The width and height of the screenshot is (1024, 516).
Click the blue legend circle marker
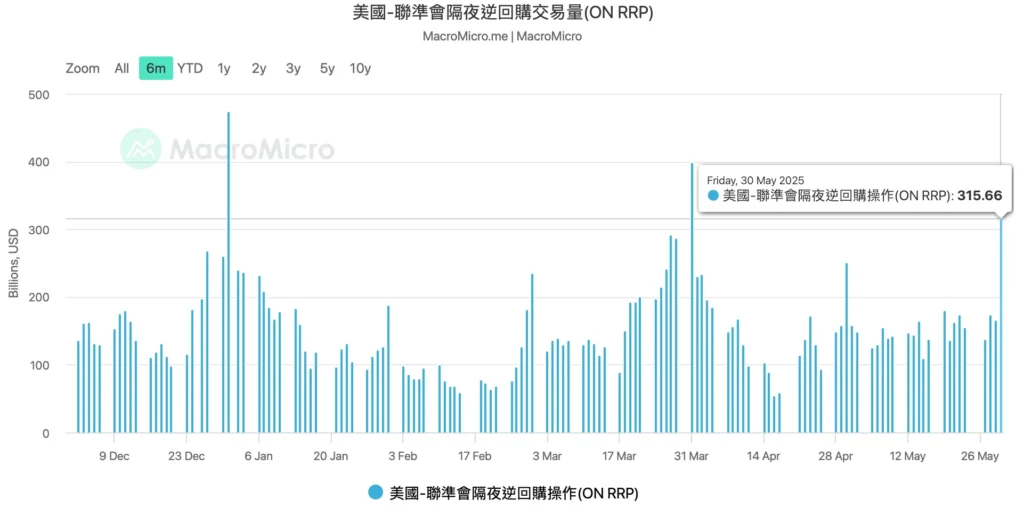[376, 493]
